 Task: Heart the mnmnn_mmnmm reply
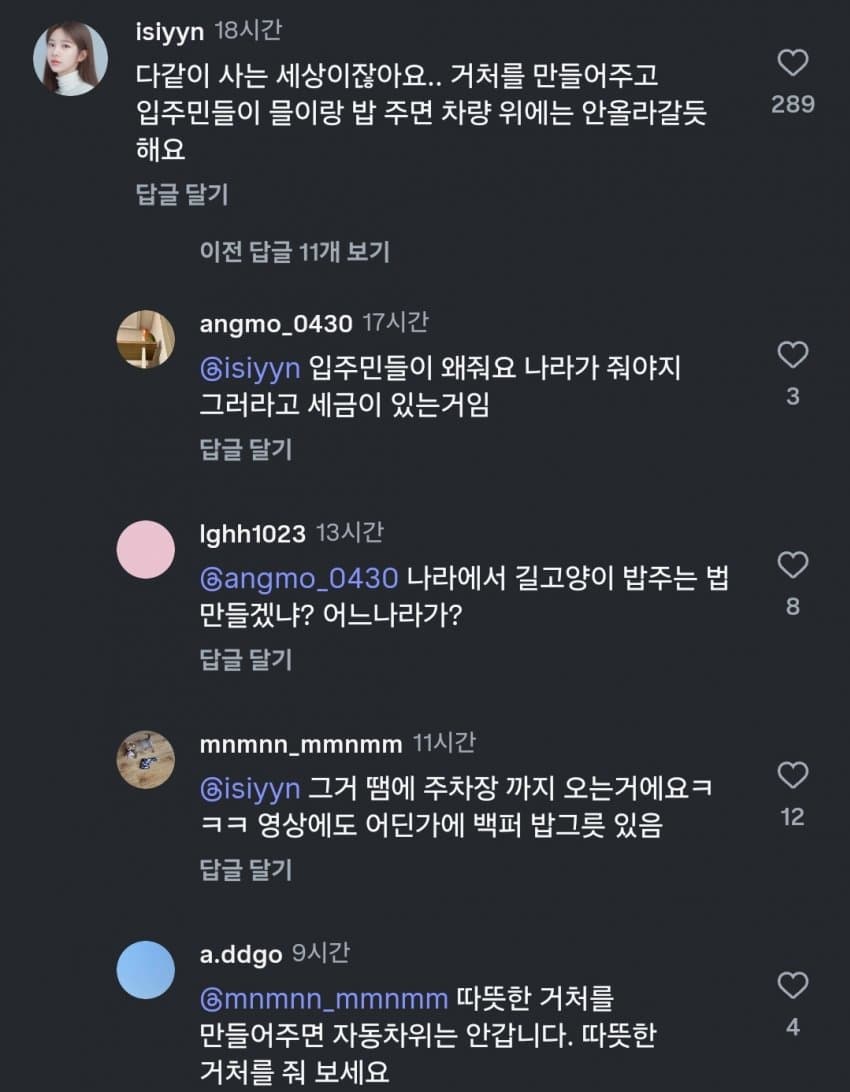pos(793,775)
